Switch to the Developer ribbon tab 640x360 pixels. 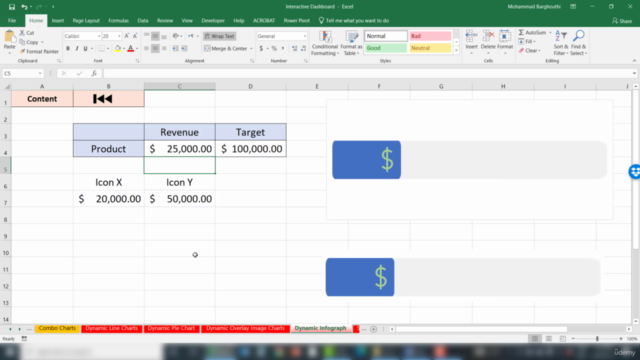[x=213, y=20]
